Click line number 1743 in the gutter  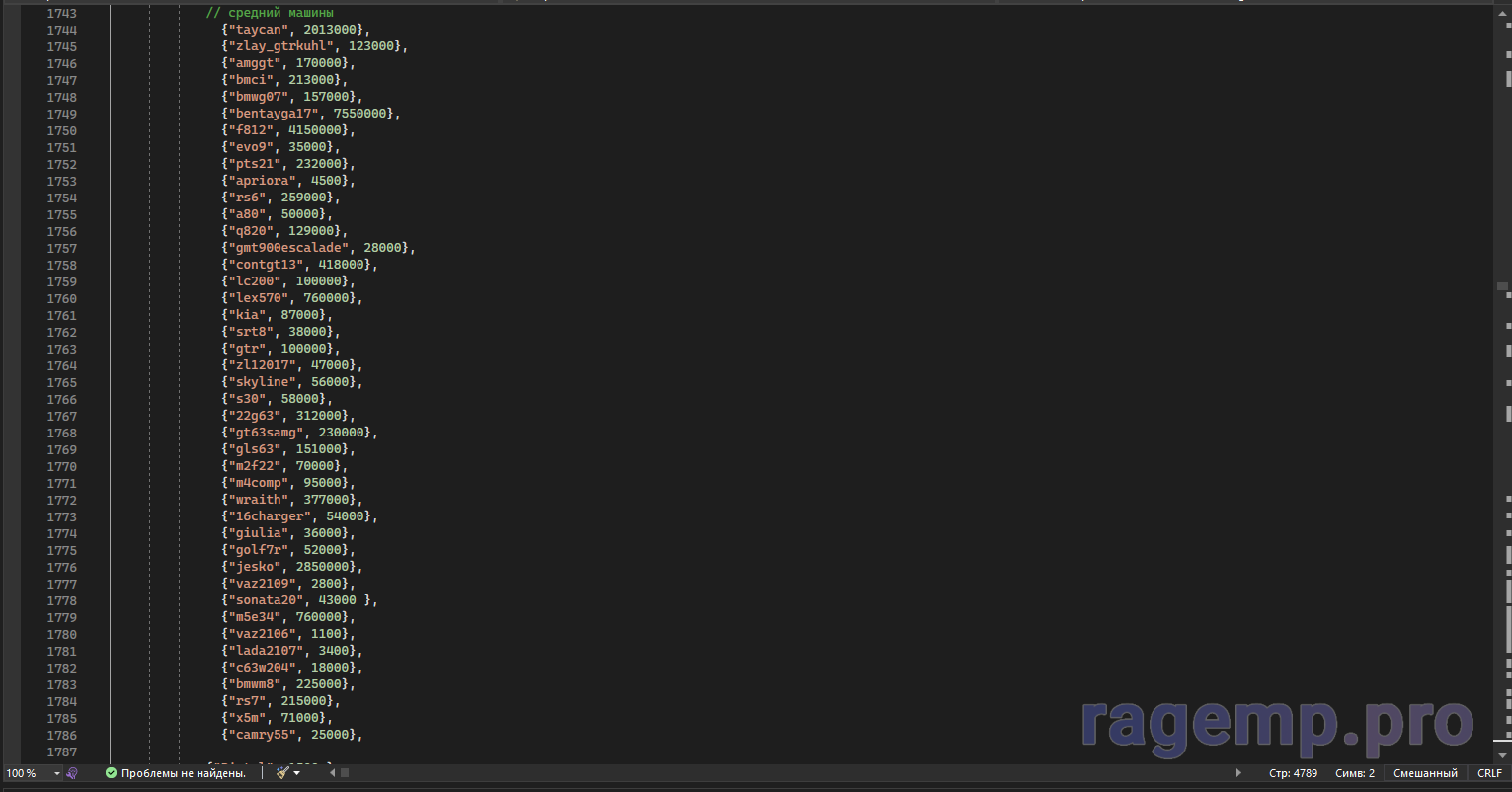click(x=61, y=13)
